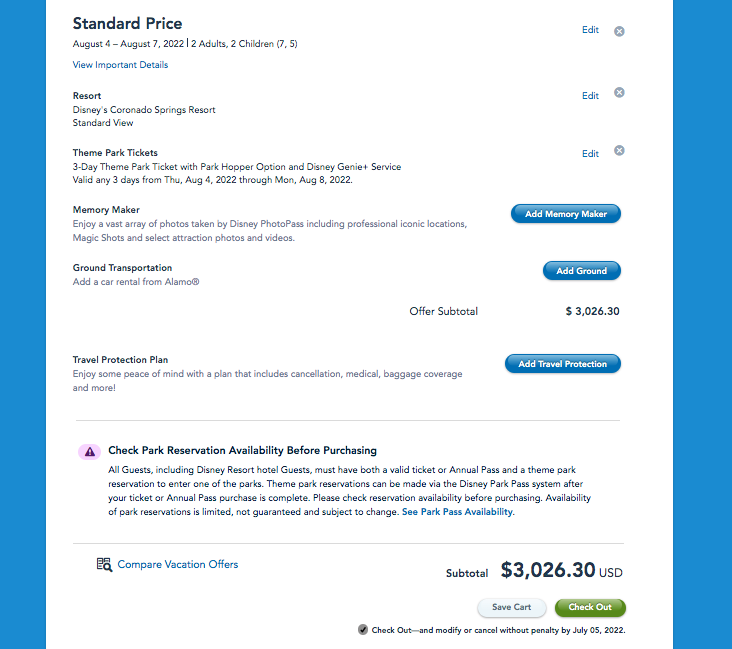Click the Standard Price heading
The width and height of the screenshot is (732, 649).
[127, 23]
